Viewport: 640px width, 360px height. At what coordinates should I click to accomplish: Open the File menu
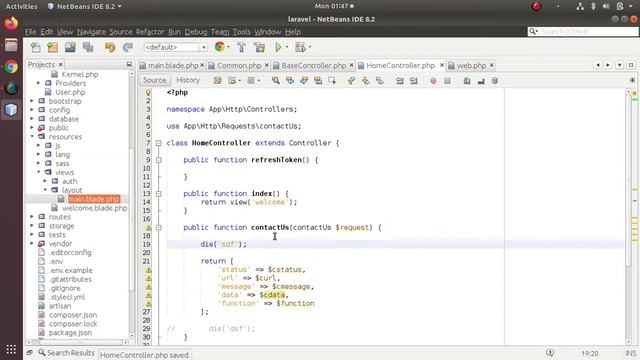[31, 32]
